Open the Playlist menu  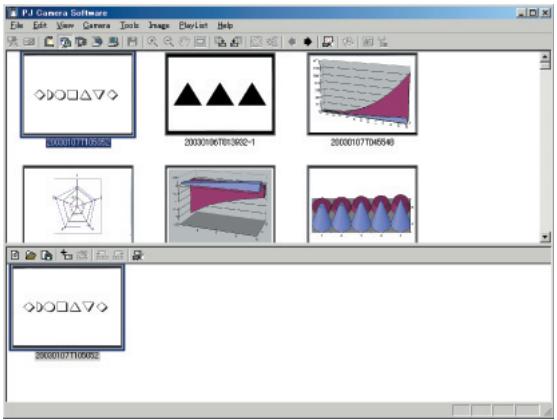coord(193,26)
